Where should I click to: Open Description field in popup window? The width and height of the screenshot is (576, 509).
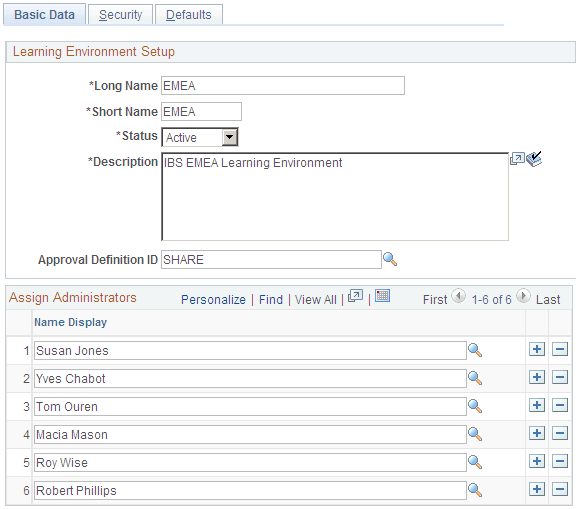(x=517, y=159)
